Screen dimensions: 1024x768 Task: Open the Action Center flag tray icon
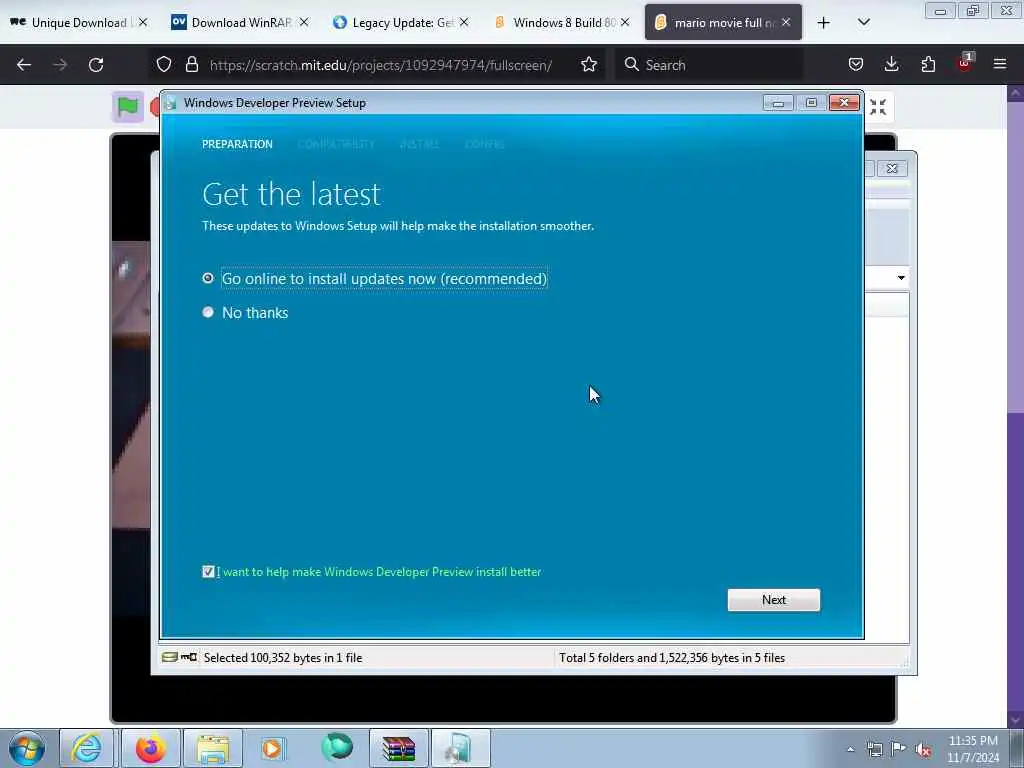click(x=899, y=749)
